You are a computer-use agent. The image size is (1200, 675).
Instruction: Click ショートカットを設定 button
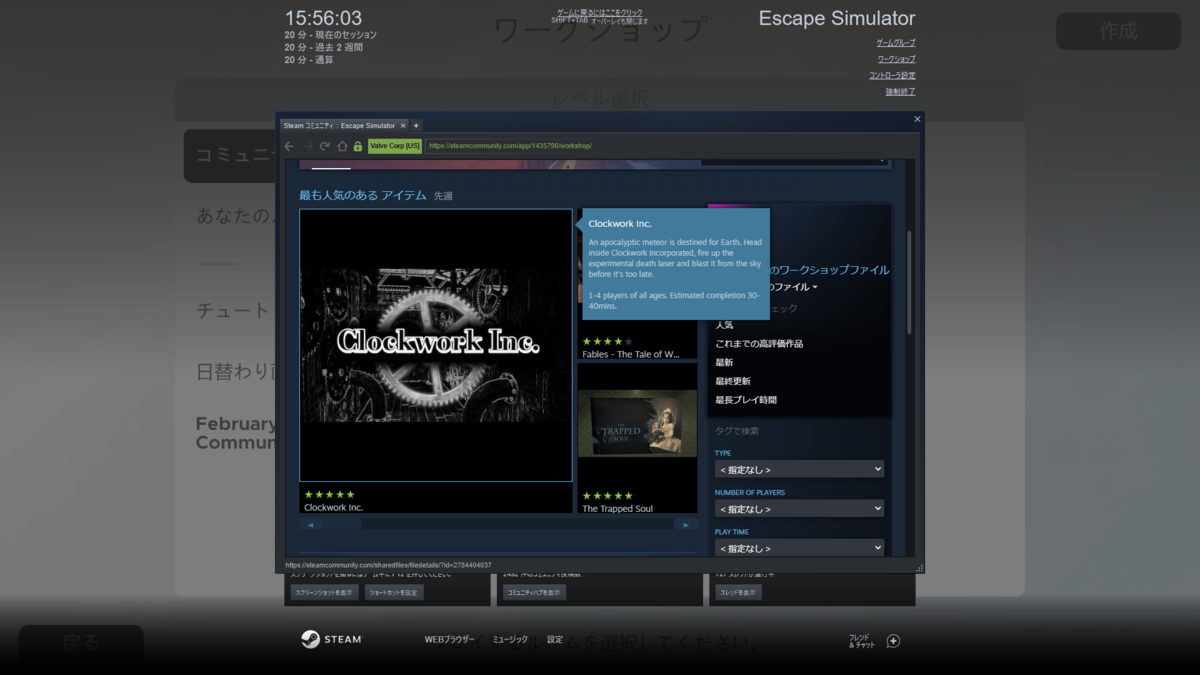[x=393, y=592]
